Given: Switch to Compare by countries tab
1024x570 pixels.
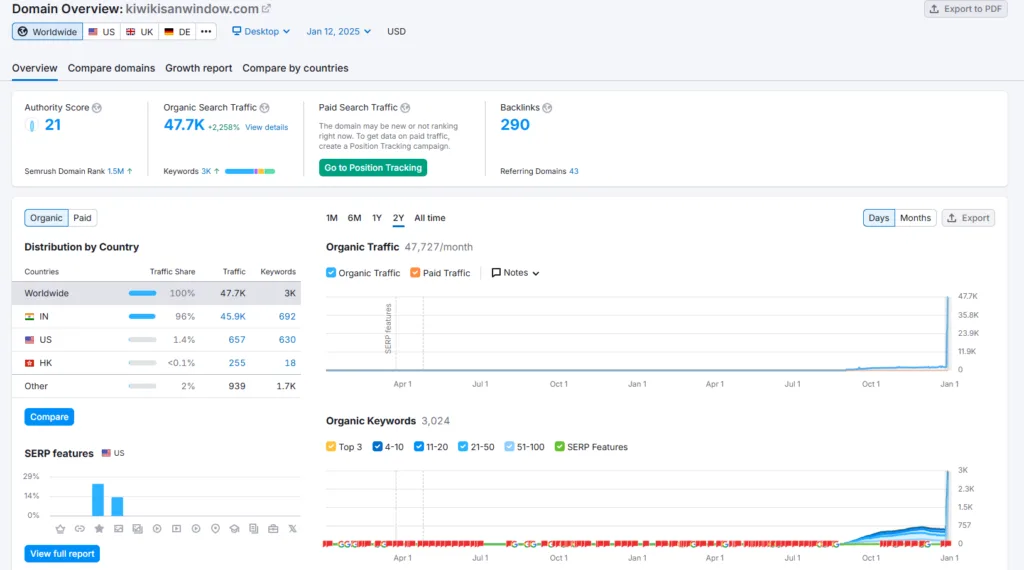Looking at the screenshot, I should coord(295,68).
